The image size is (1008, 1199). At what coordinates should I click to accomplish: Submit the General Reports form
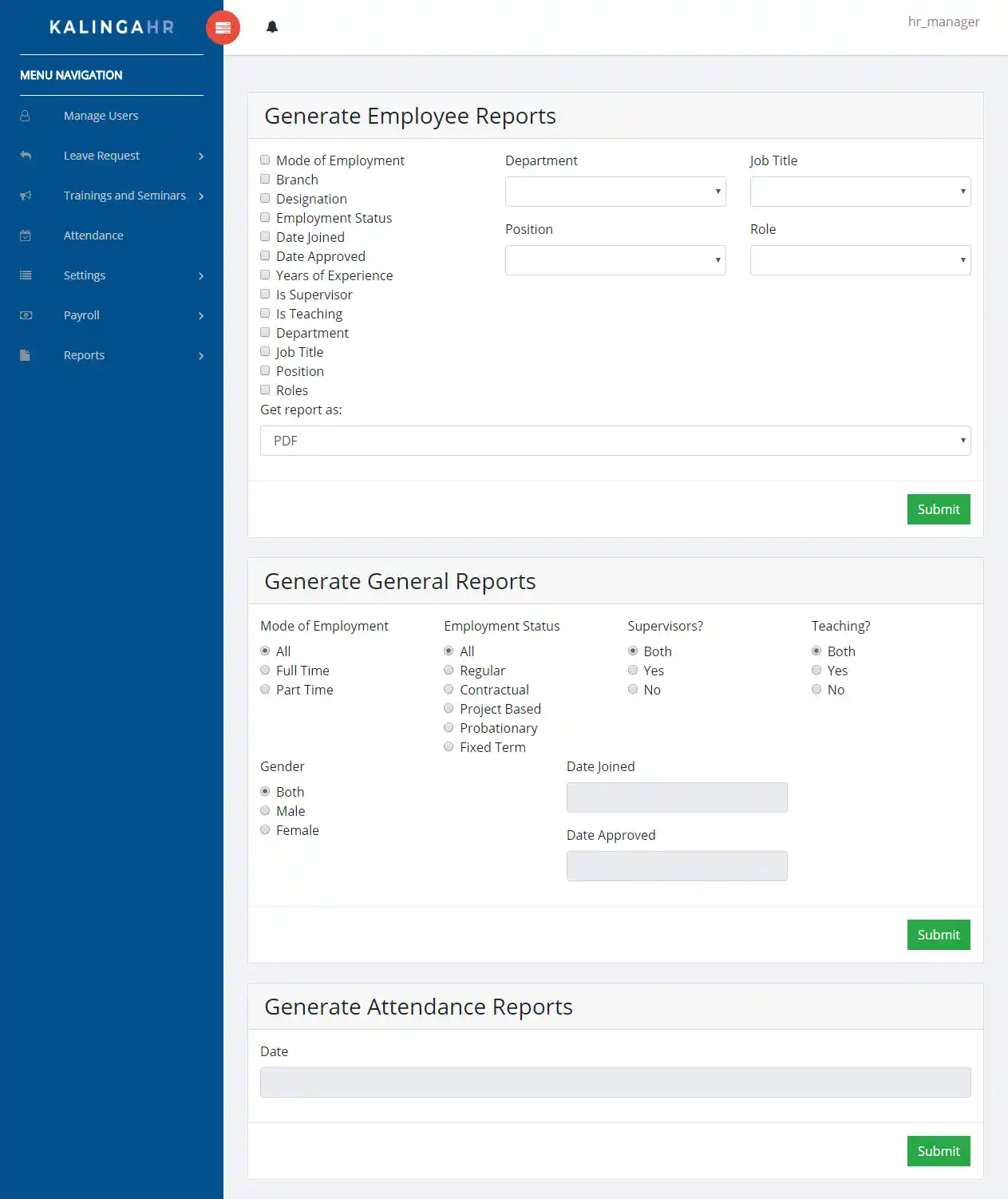coord(939,935)
